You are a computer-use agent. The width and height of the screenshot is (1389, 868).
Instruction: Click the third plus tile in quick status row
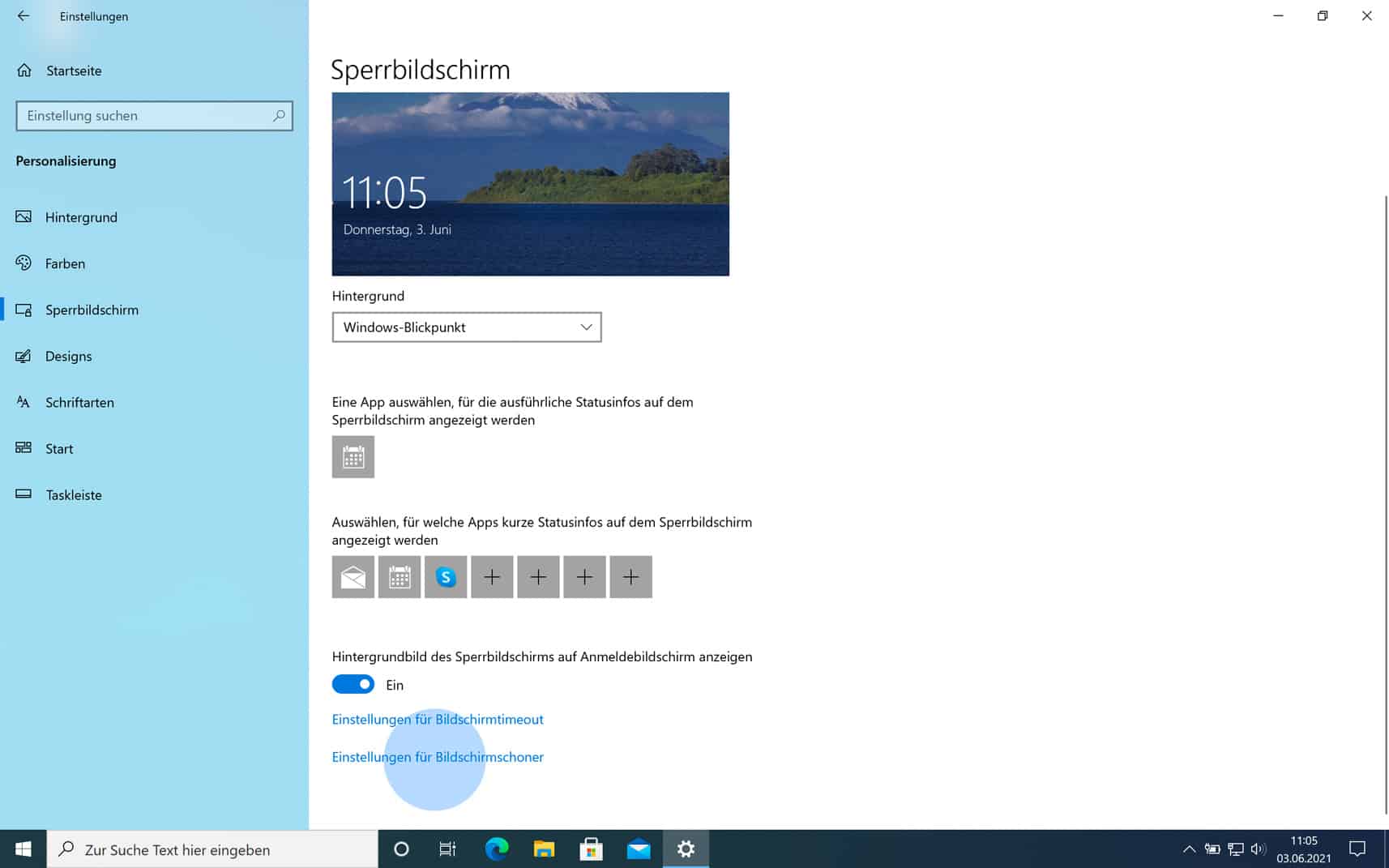tap(584, 577)
